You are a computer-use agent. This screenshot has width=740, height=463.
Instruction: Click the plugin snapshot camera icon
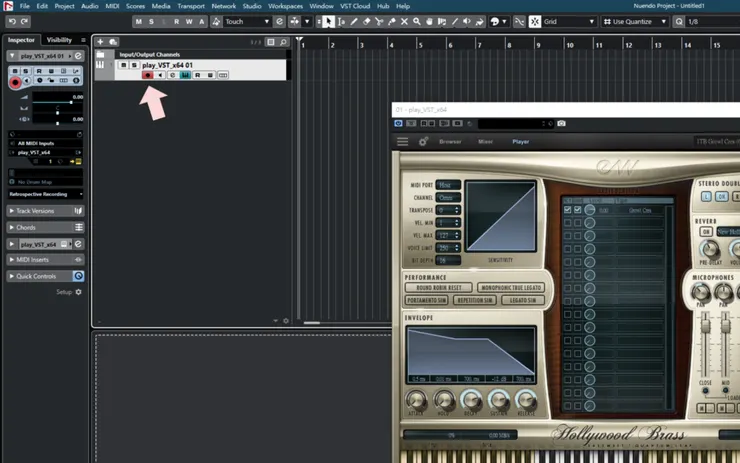coord(561,124)
